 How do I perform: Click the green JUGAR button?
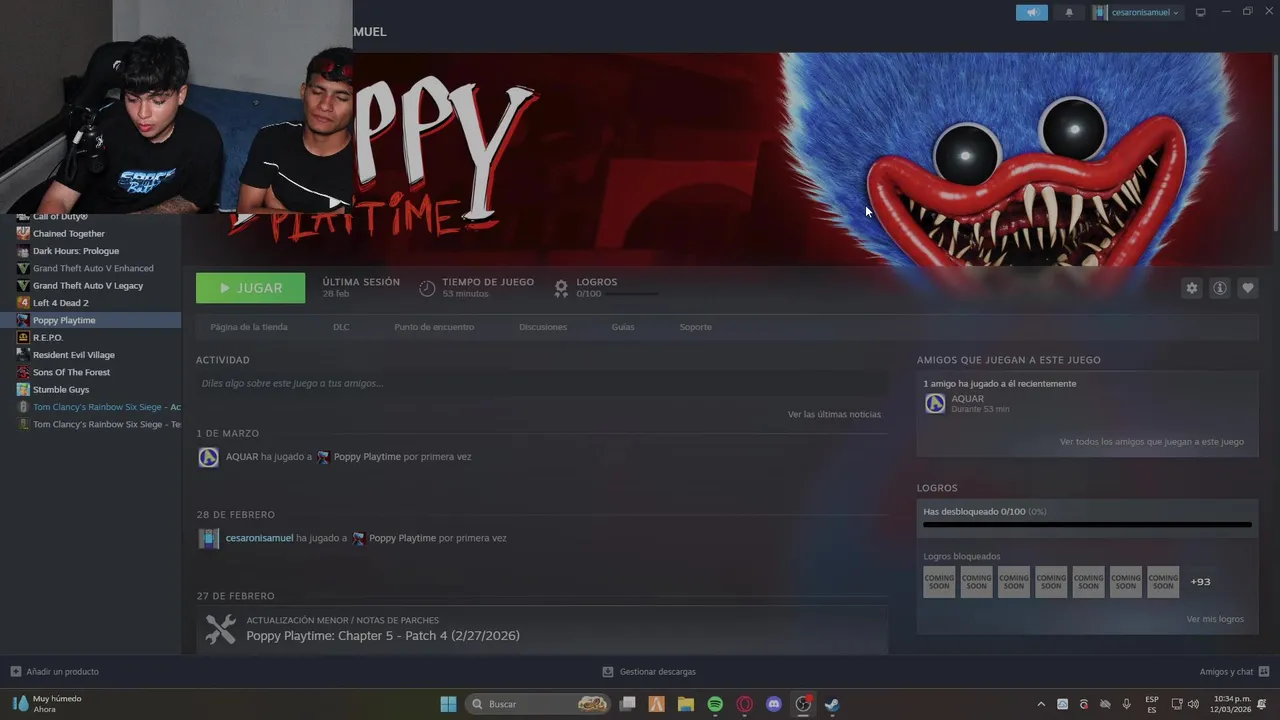(x=251, y=288)
